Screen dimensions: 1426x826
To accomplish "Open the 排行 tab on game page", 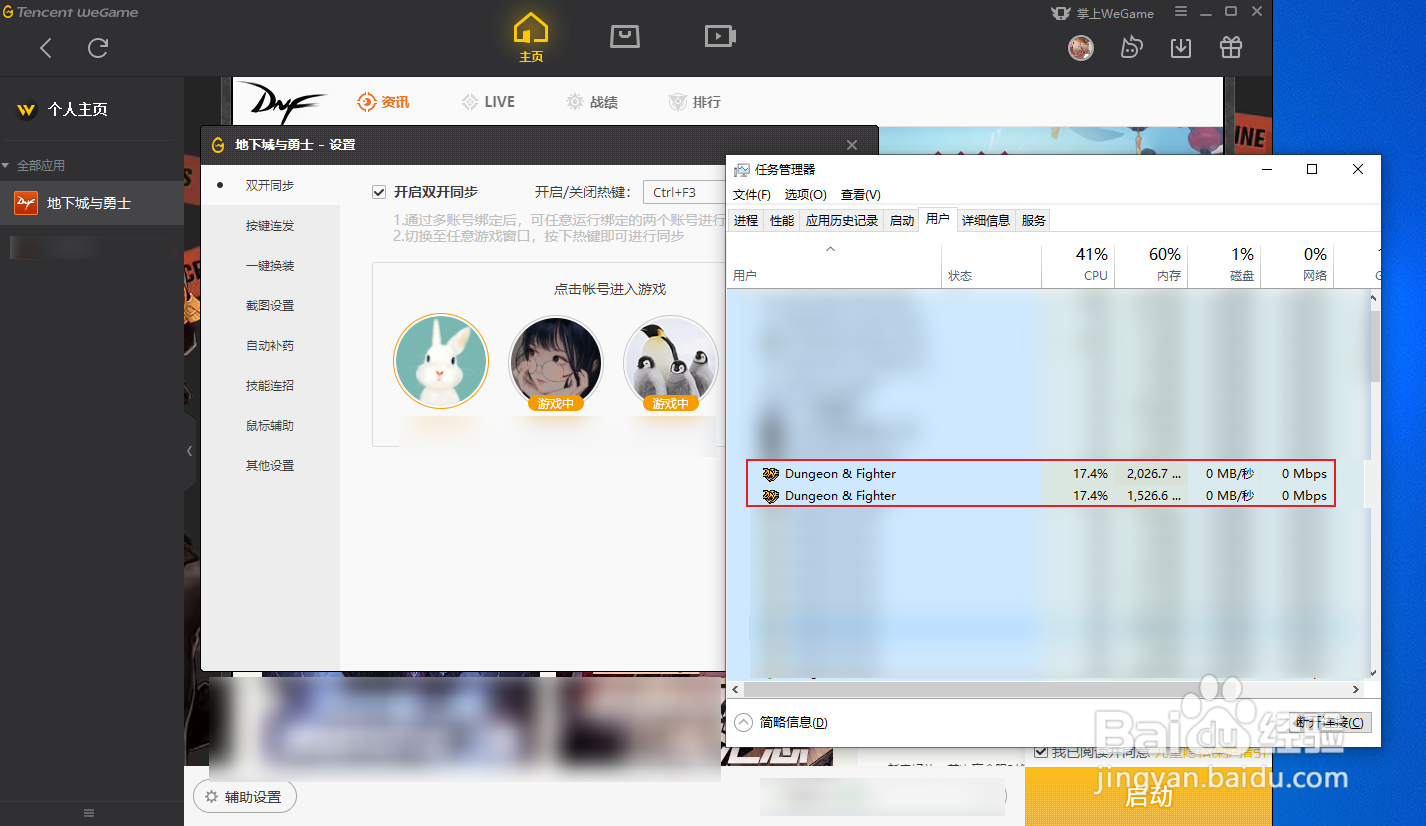I will coord(695,102).
